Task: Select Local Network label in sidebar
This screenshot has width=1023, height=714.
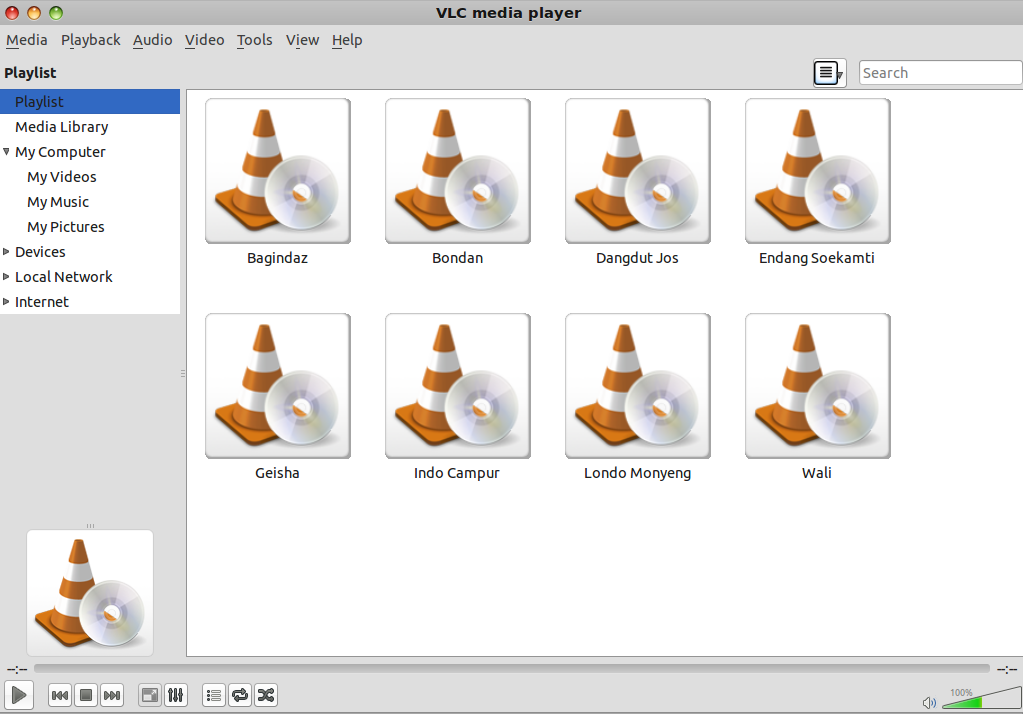Action: pyautogui.click(x=63, y=277)
